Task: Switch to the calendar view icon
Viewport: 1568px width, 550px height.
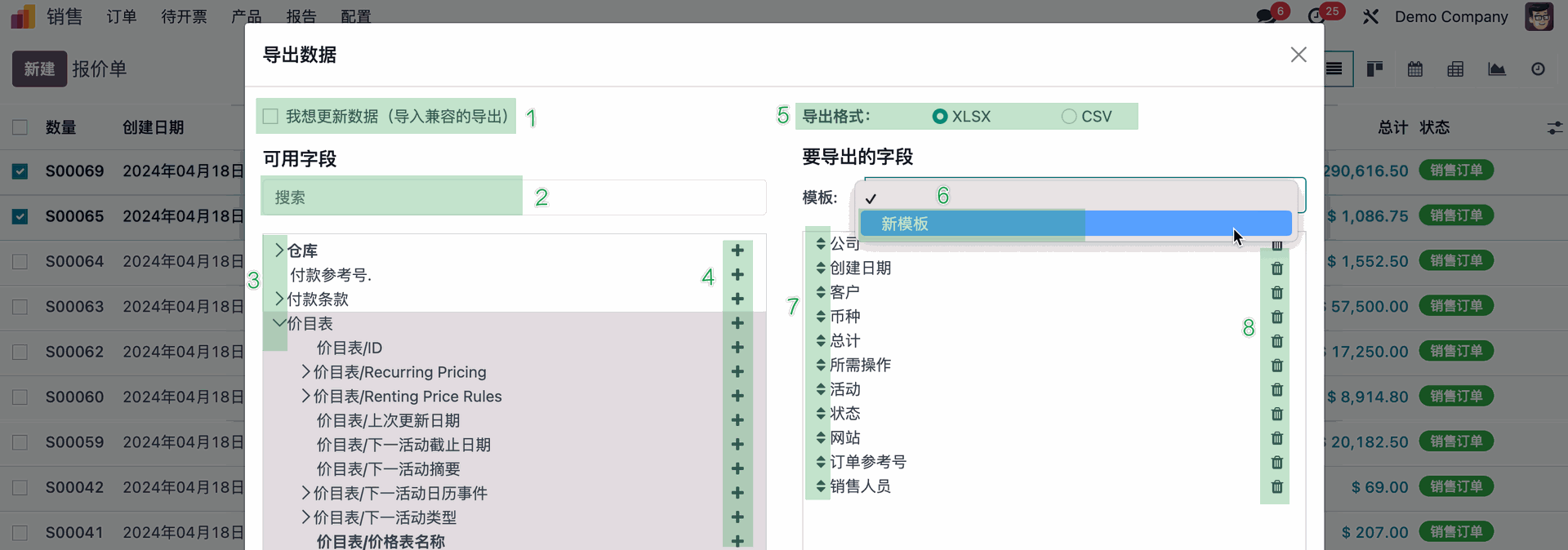Action: coord(1414,69)
